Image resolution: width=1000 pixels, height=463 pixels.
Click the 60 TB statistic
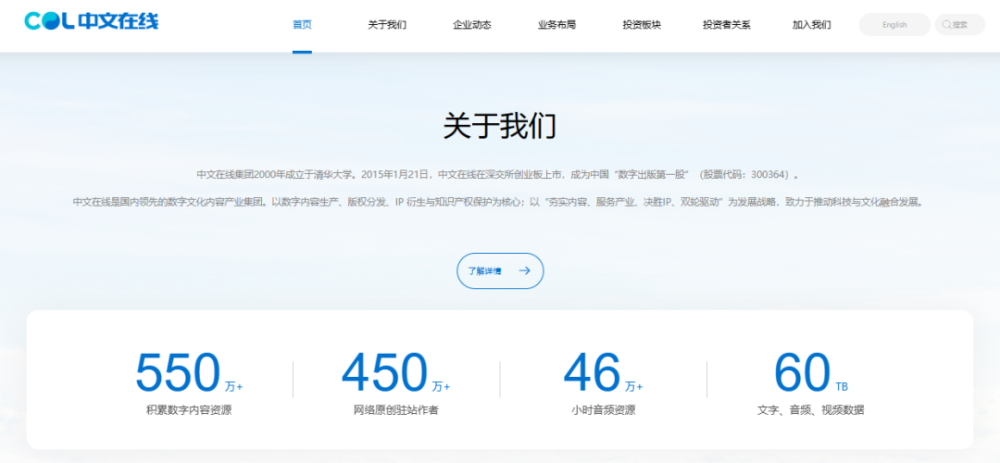click(811, 373)
